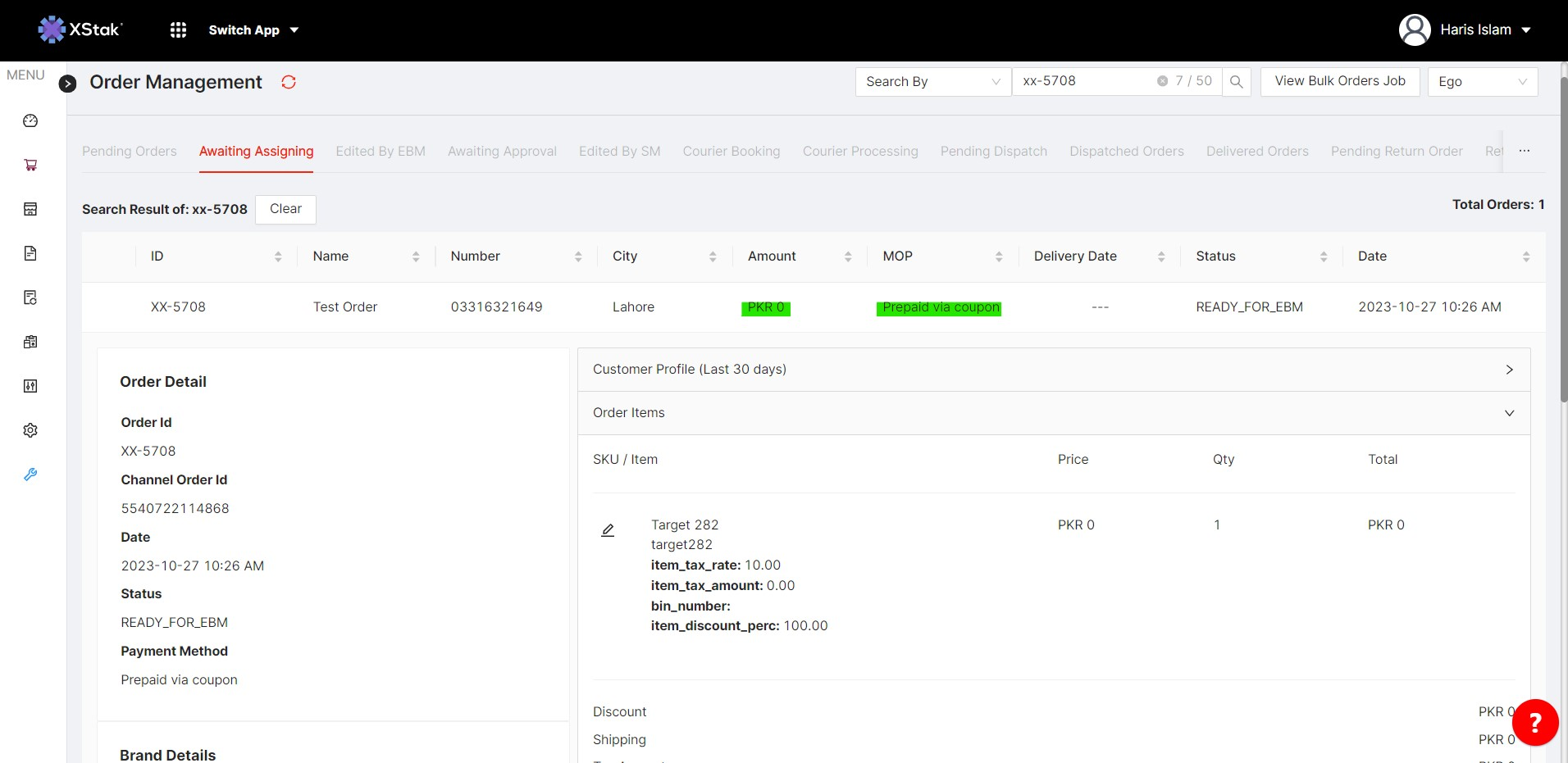Screen dimensions: 1568x763
Task: Click the magnifier search button
Action: tap(1236, 82)
